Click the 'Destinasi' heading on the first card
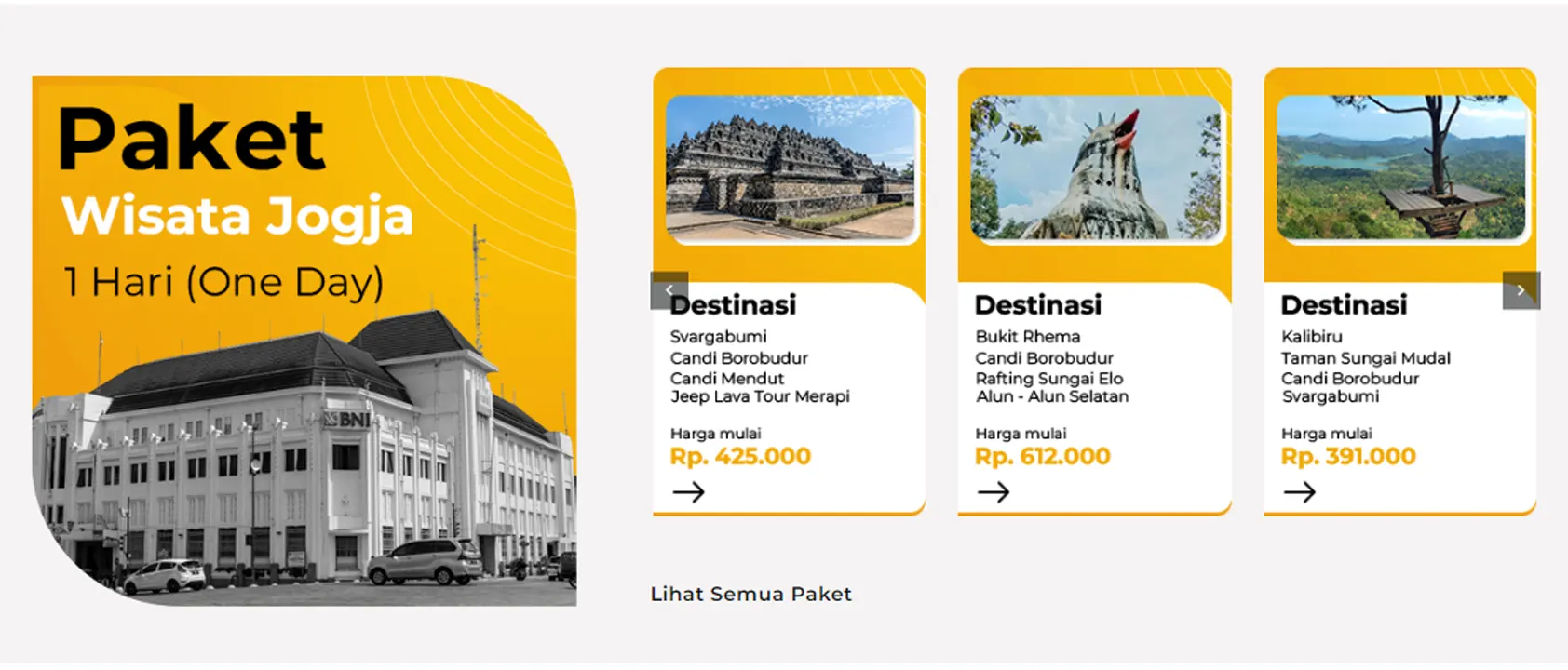Image resolution: width=1568 pixels, height=670 pixels. pos(736,304)
